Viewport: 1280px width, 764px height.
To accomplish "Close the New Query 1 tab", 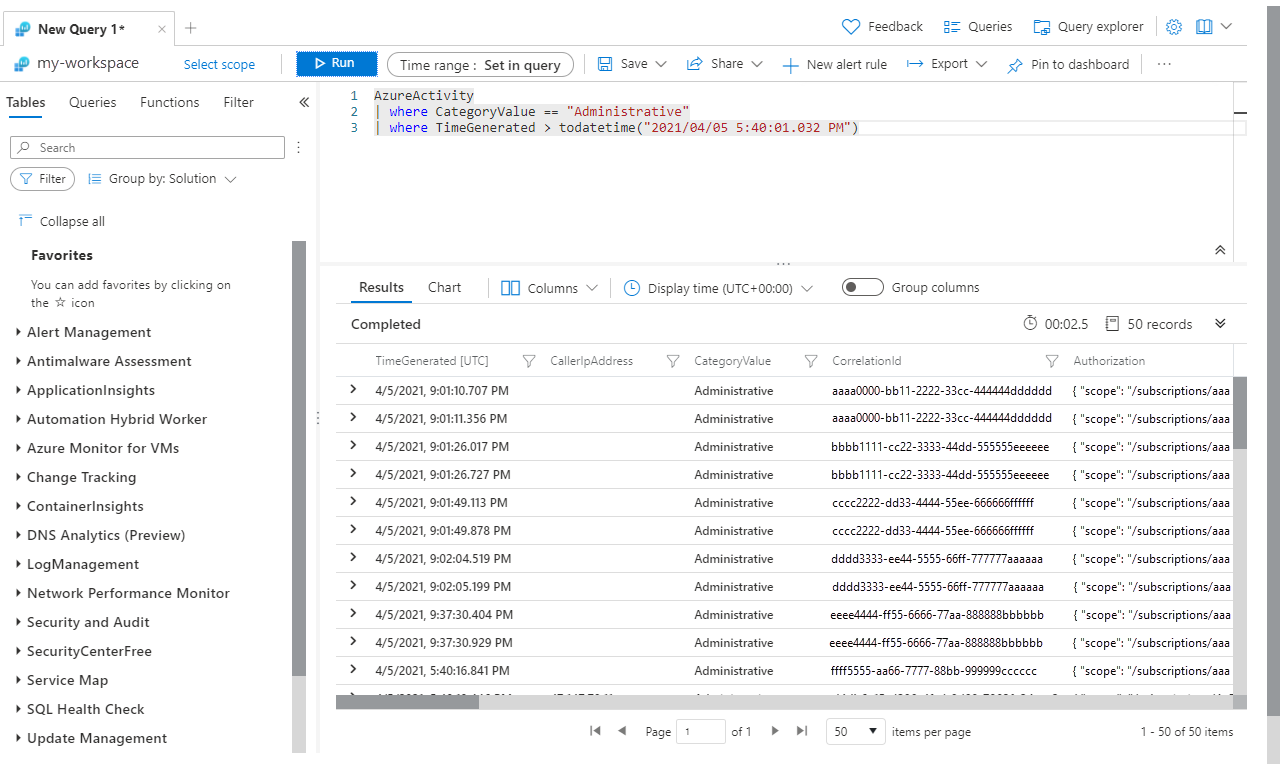I will (x=162, y=29).
